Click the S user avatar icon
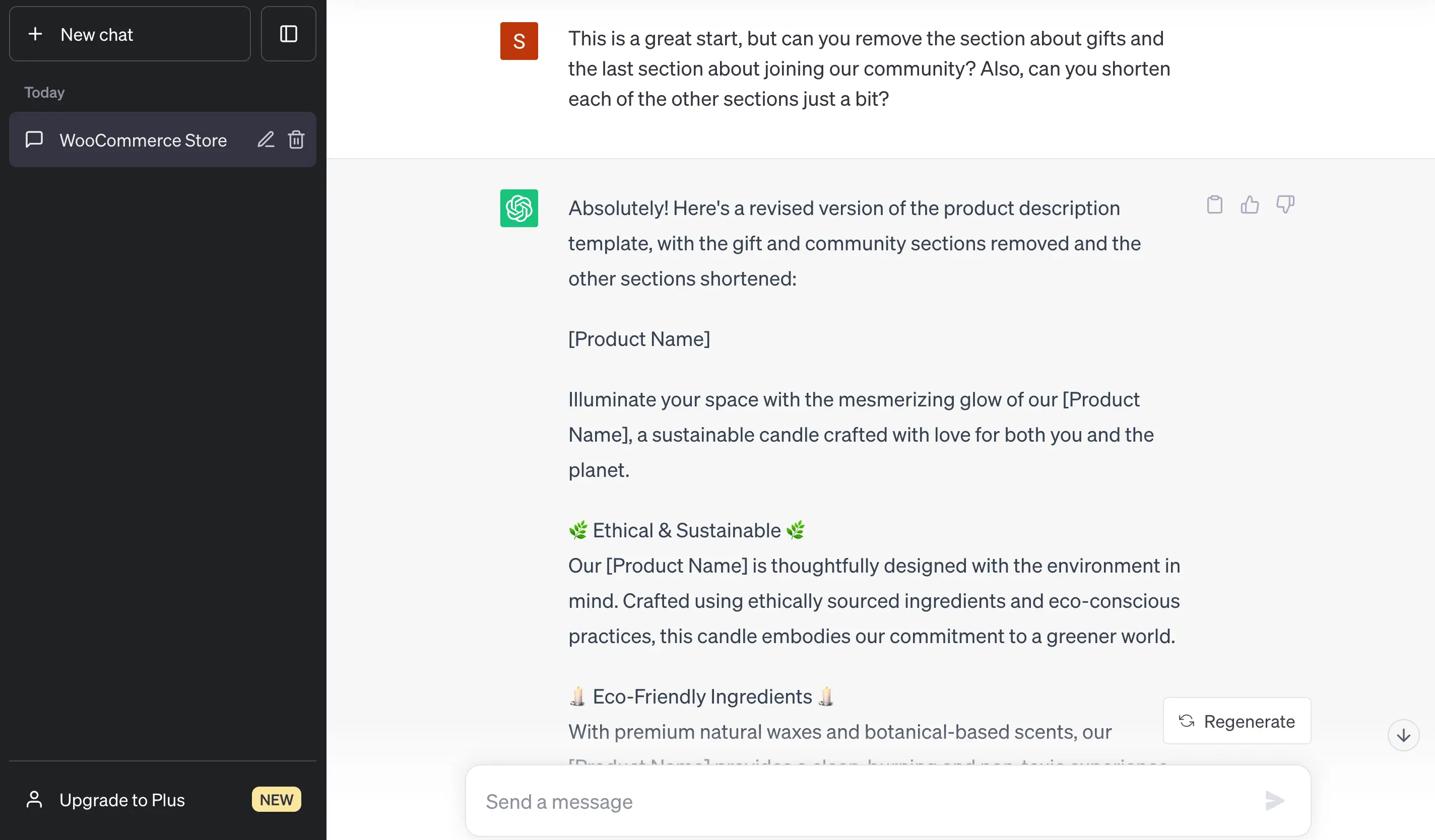 [519, 41]
